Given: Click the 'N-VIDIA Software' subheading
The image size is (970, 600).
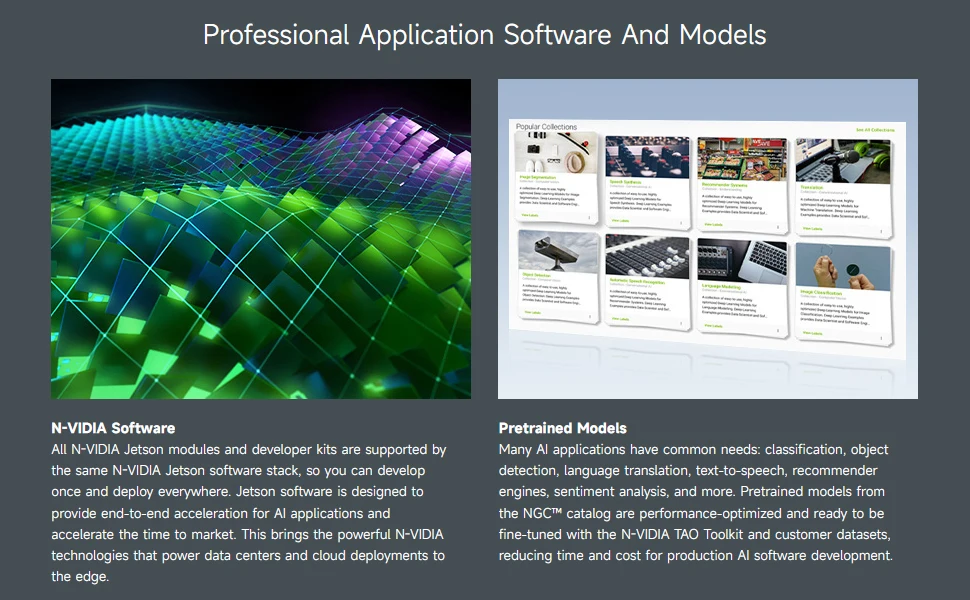Looking at the screenshot, I should (113, 428).
